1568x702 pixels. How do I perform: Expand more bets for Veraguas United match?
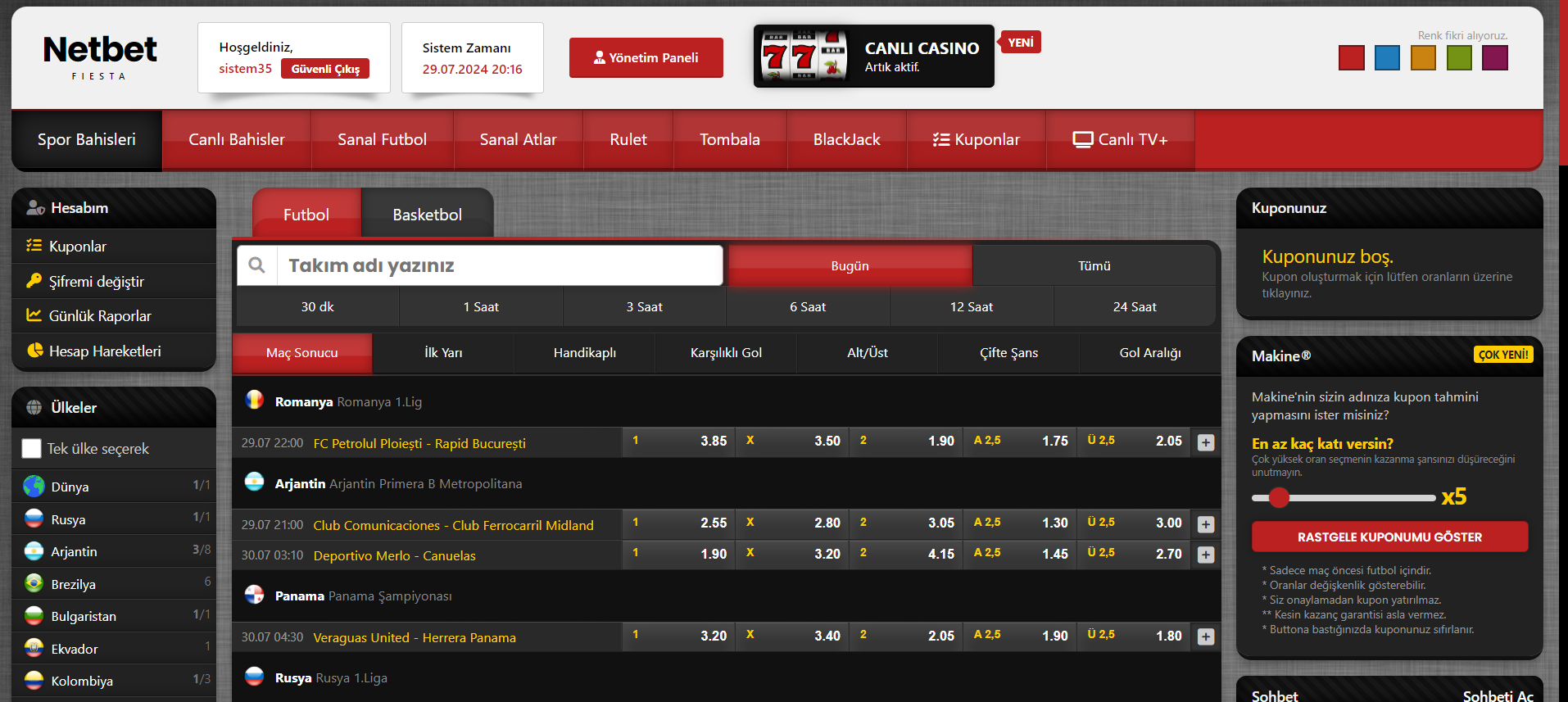click(1206, 636)
